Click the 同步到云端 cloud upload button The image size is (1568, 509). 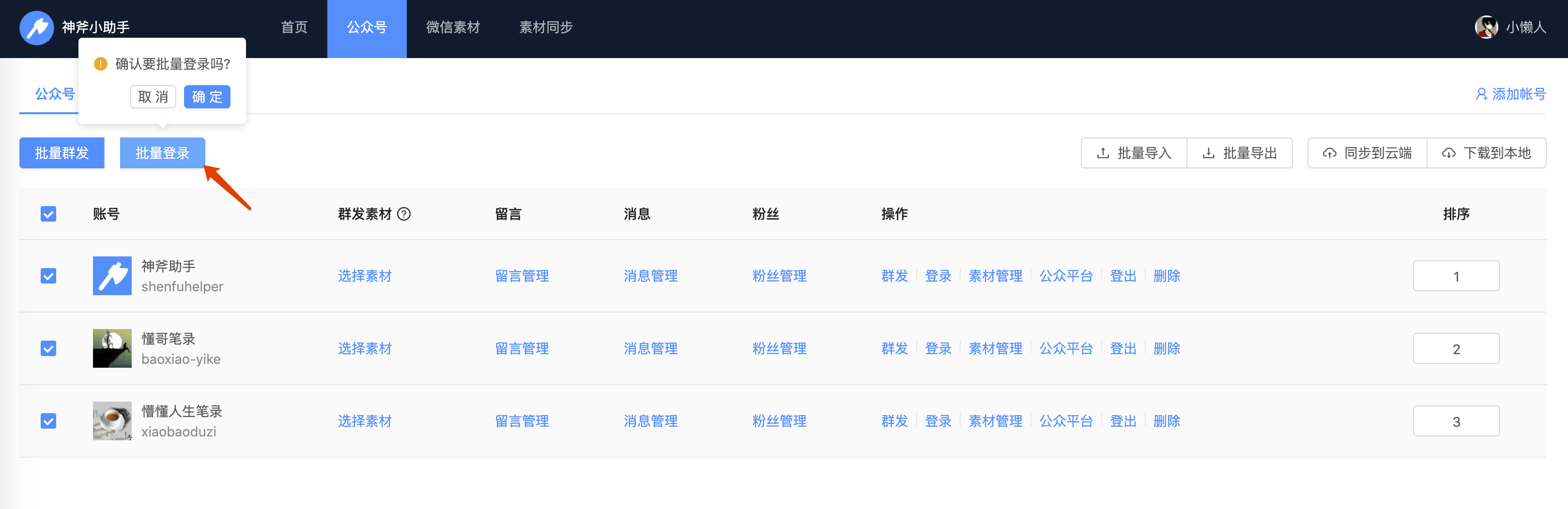tap(1367, 153)
